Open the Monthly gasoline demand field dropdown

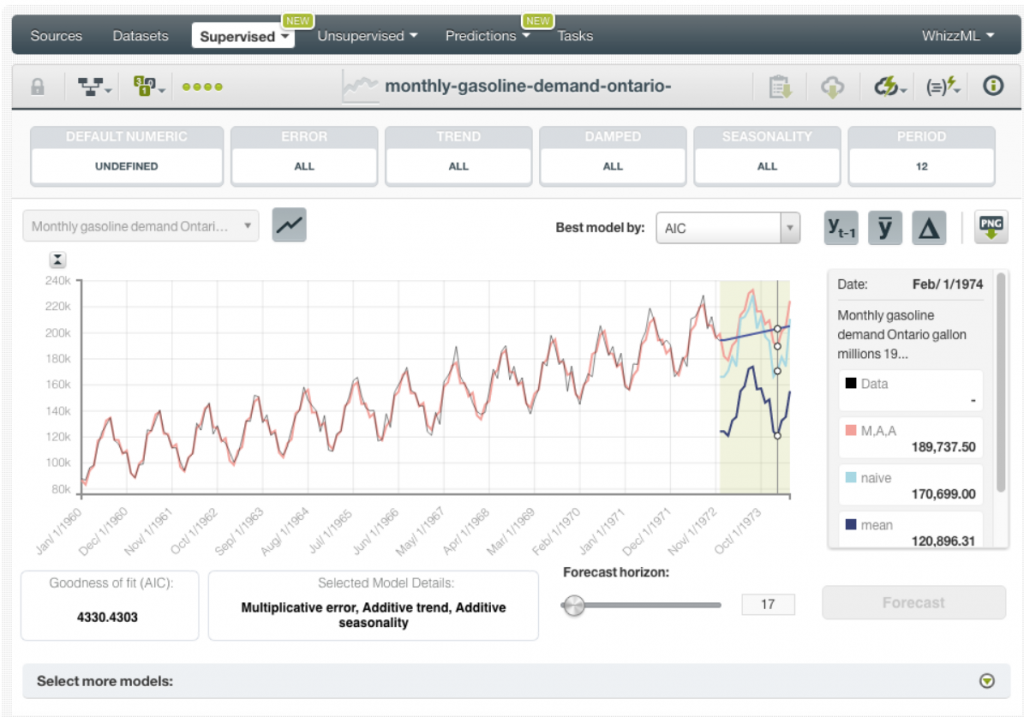click(140, 226)
